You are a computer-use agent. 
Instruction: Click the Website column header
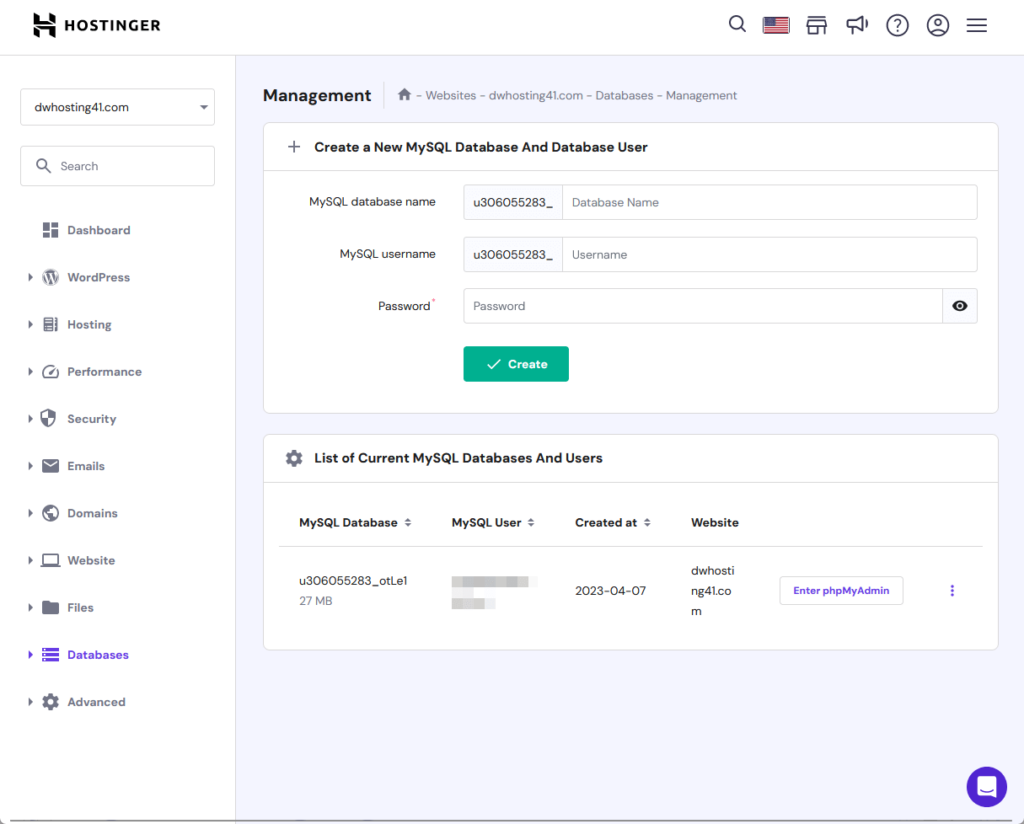coord(714,522)
